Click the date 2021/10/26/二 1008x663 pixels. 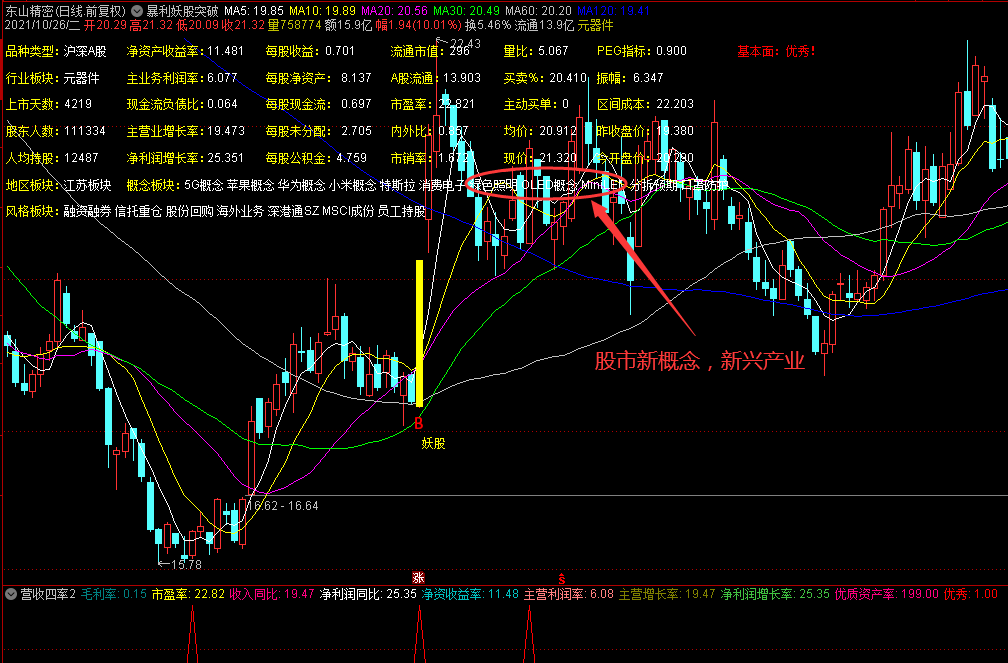pyautogui.click(x=42, y=25)
